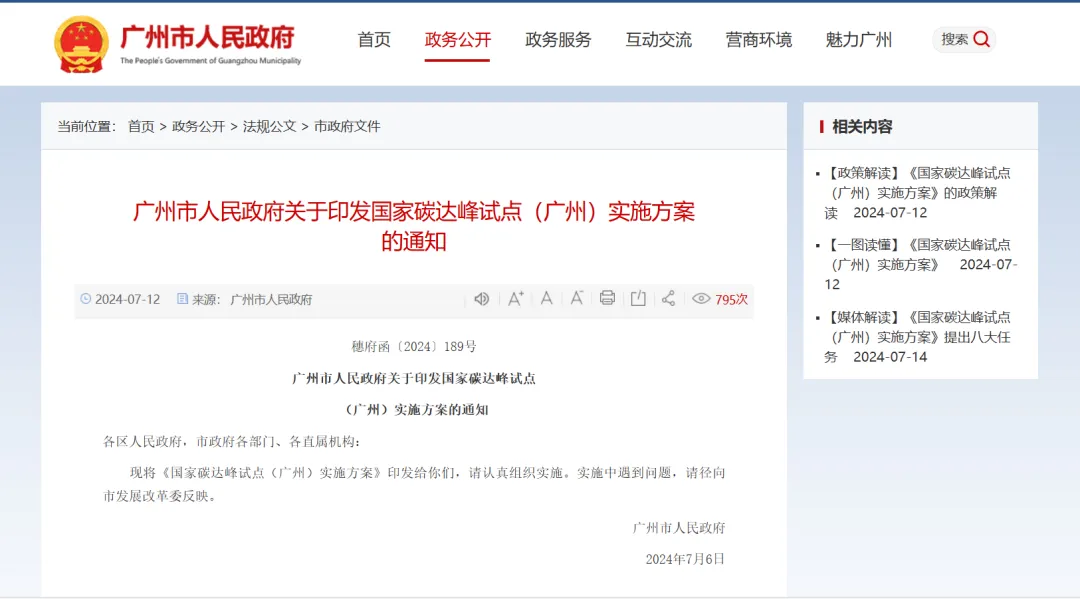This screenshot has height=599, width=1080.
Task: Open the 【政策解读】 related article link
Action: 916,192
